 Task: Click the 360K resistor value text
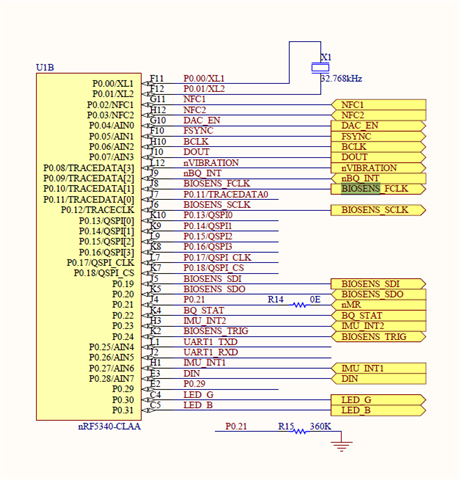(320, 426)
